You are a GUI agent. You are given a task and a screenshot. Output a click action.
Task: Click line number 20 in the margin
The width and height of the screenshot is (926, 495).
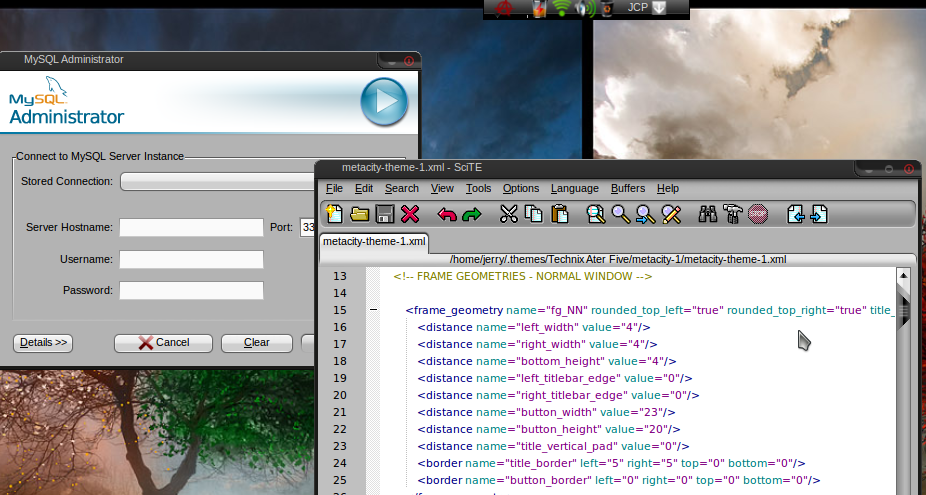click(x=340, y=395)
